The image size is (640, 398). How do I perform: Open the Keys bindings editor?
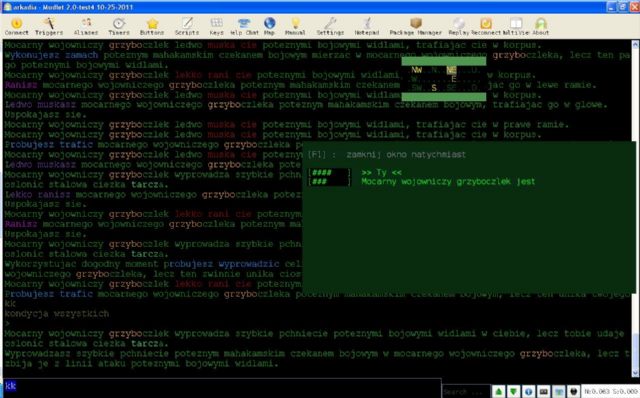click(216, 27)
